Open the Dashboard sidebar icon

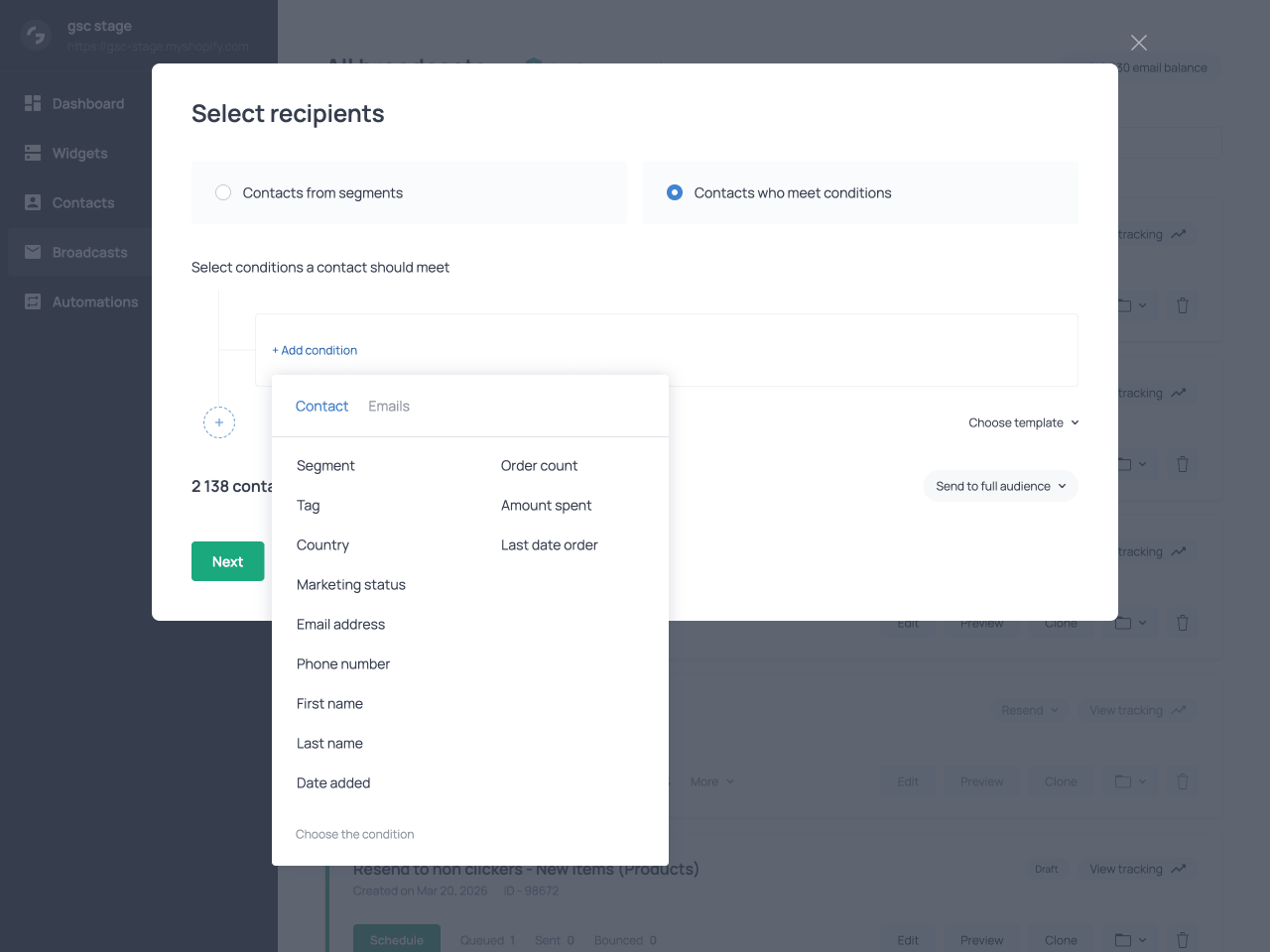click(33, 103)
